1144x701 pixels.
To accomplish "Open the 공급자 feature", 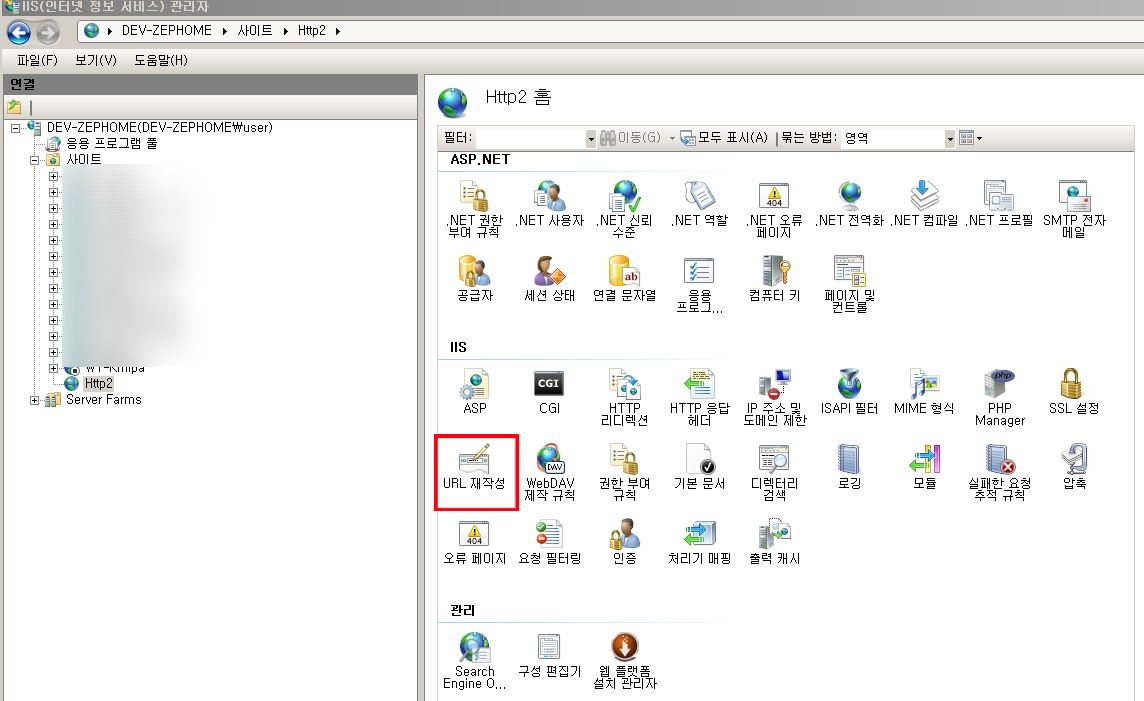I will coord(475,279).
